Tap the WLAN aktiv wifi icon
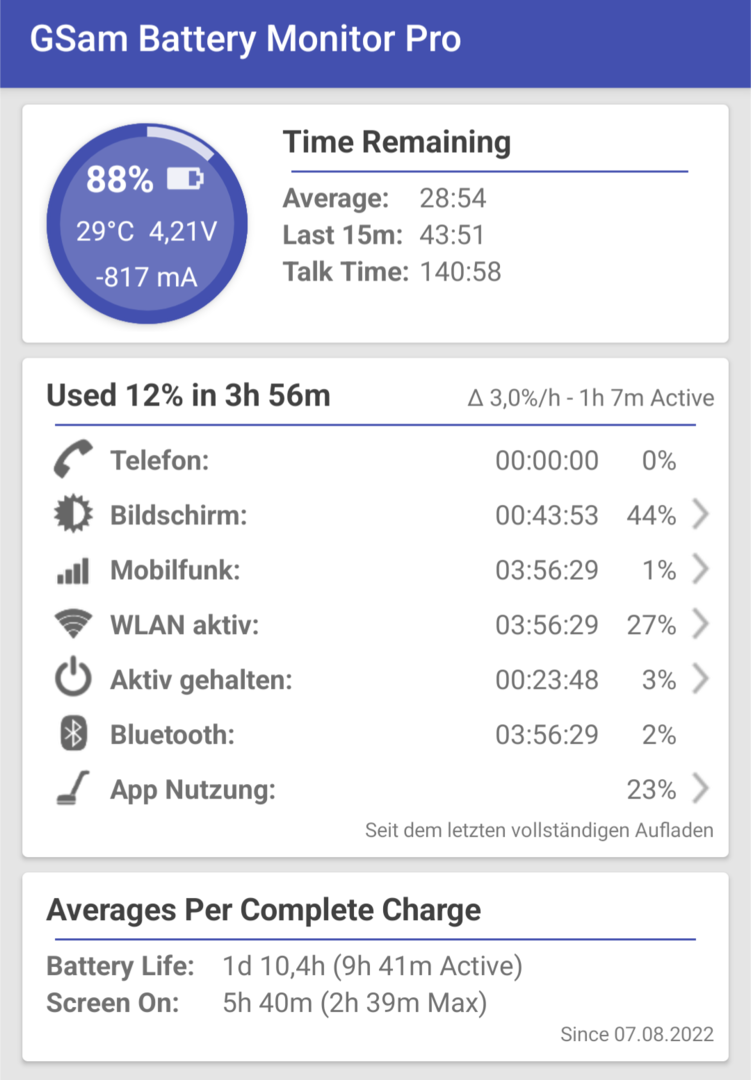Screen dimensions: 751x1080 coord(73,624)
